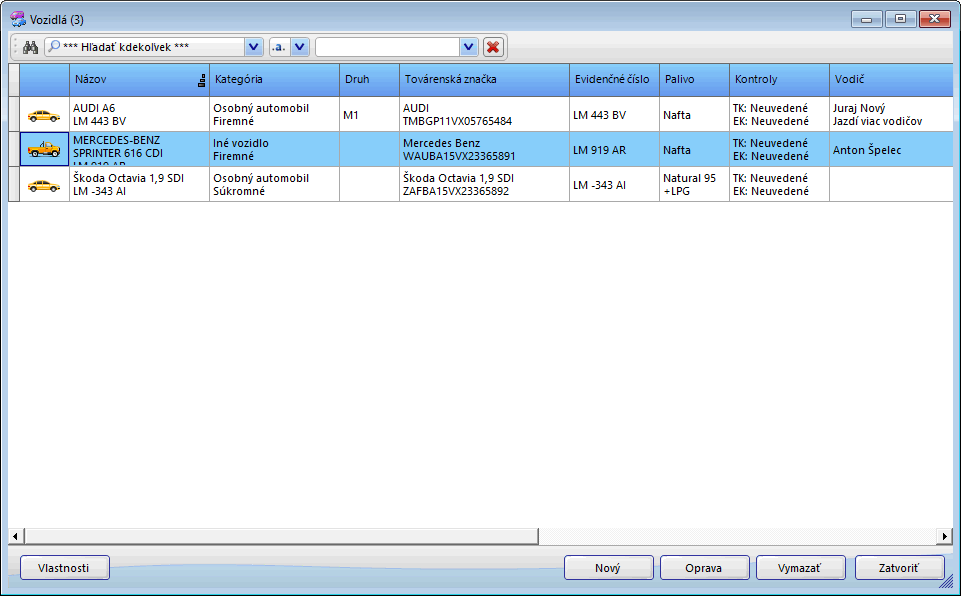The height and width of the screenshot is (596, 961).
Task: Select the 'Škoda Octavia 1,9 SDI' name cell
Action: [x=139, y=185]
